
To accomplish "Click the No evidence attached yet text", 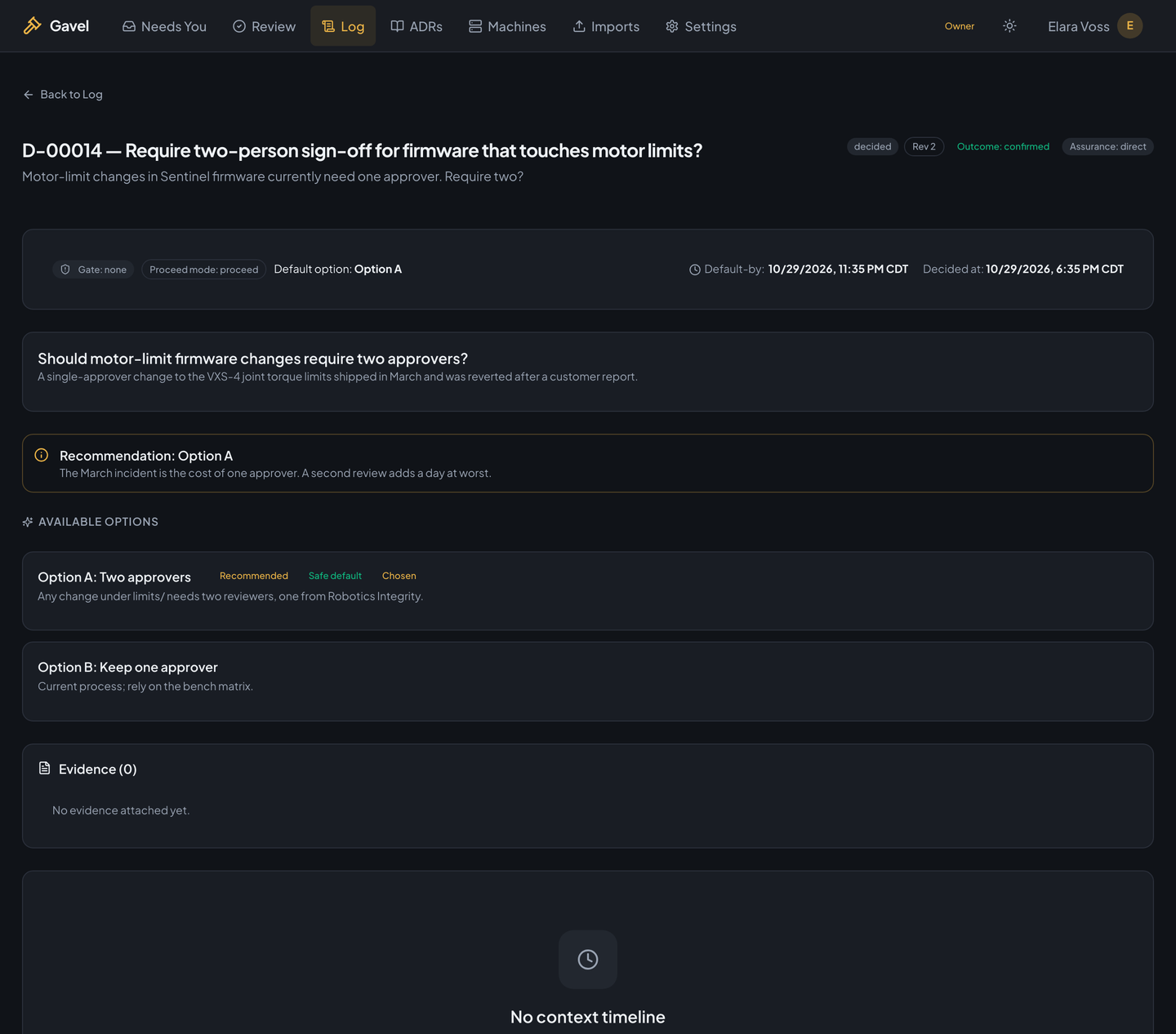I will pos(121,810).
